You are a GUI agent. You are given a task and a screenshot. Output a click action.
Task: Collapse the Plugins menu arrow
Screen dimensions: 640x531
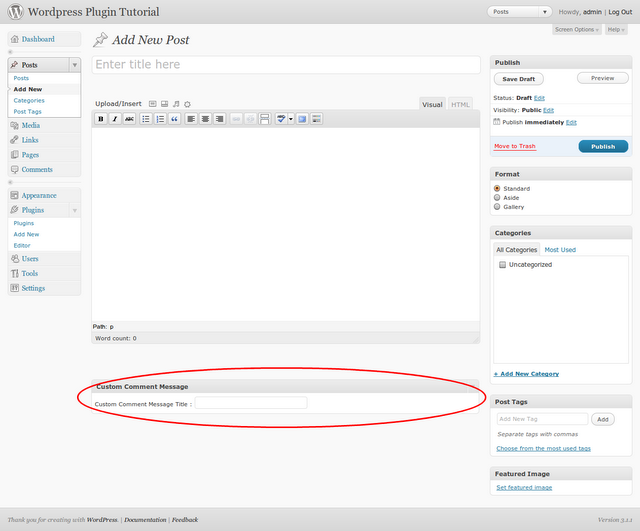(x=75, y=210)
